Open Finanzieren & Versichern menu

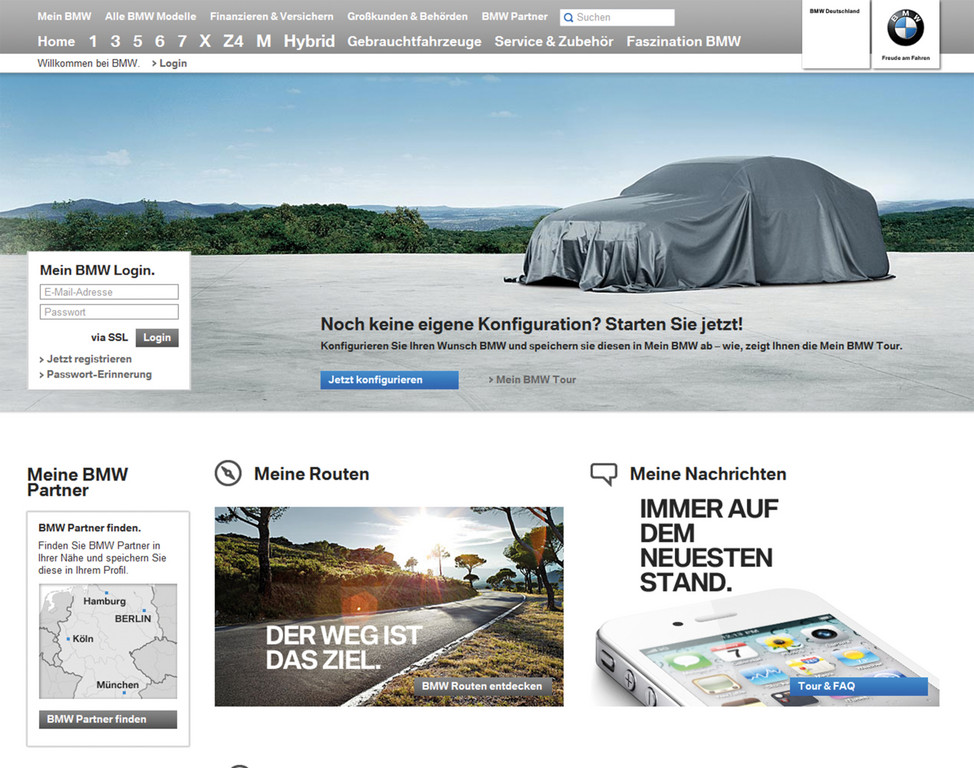(271, 17)
